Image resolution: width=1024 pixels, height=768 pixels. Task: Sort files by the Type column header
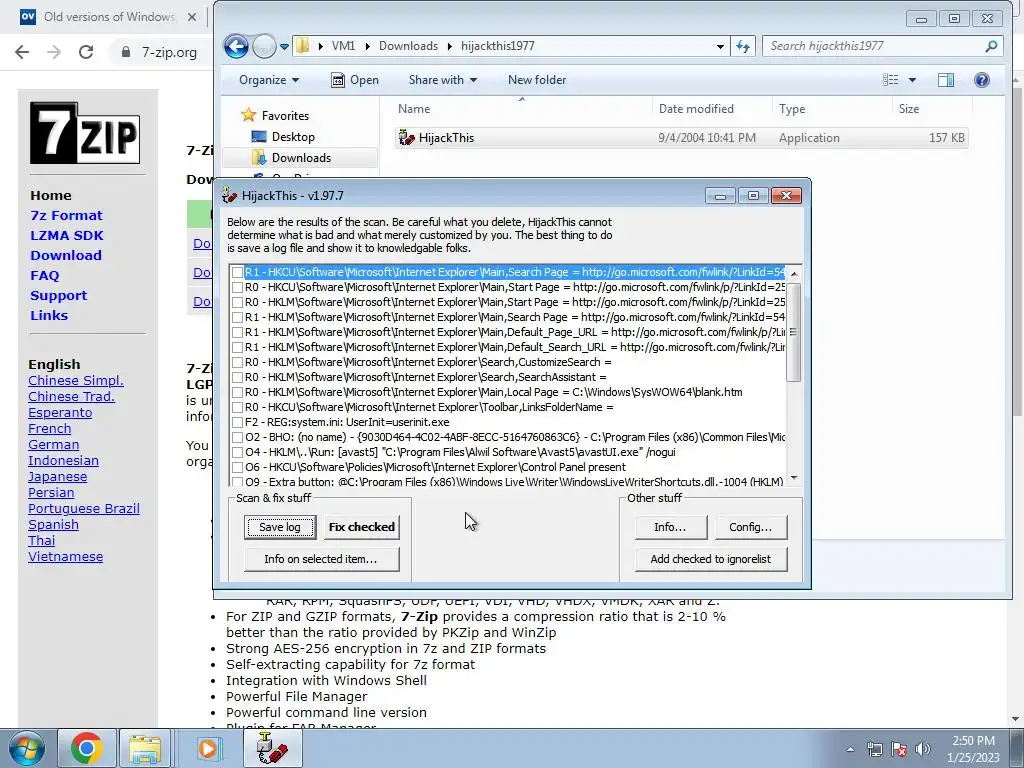pos(831,109)
